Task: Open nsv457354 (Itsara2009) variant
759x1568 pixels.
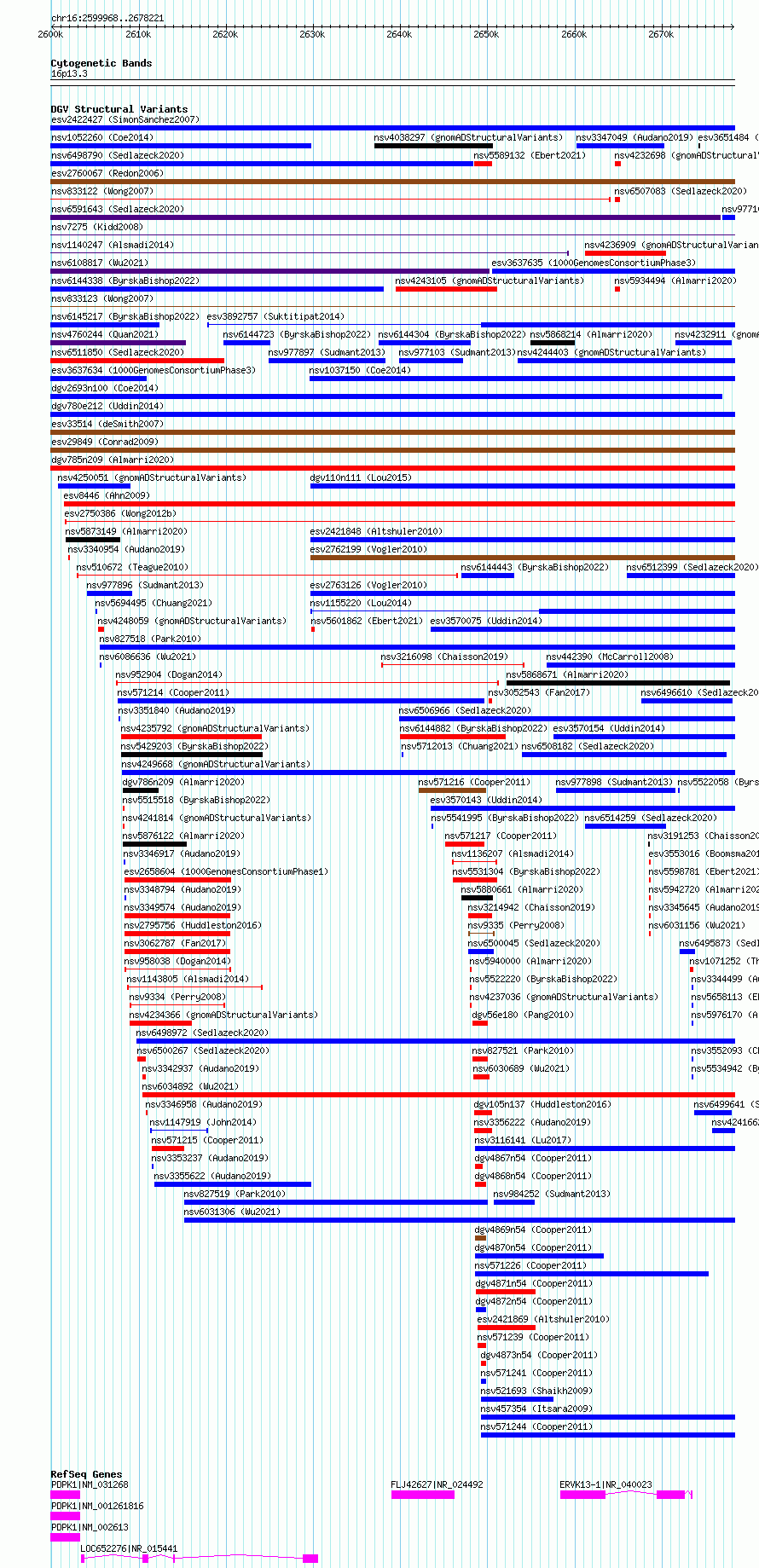Action: (x=537, y=1409)
